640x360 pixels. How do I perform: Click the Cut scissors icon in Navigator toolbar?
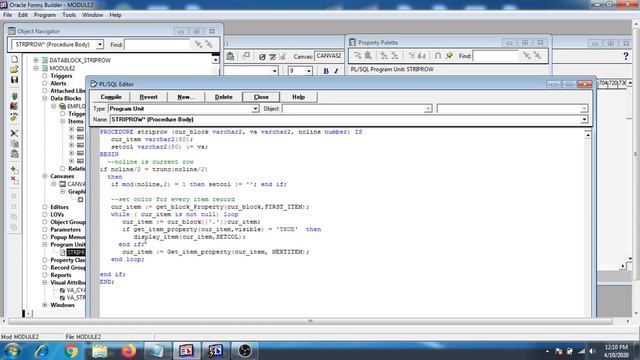pos(14,133)
